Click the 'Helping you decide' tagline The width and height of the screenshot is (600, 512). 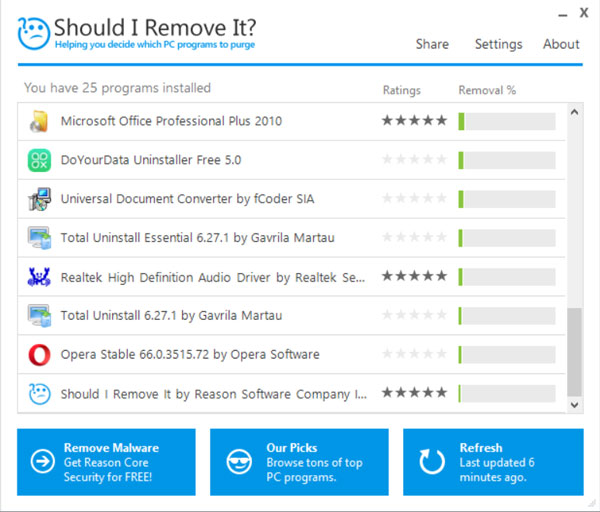[155, 45]
